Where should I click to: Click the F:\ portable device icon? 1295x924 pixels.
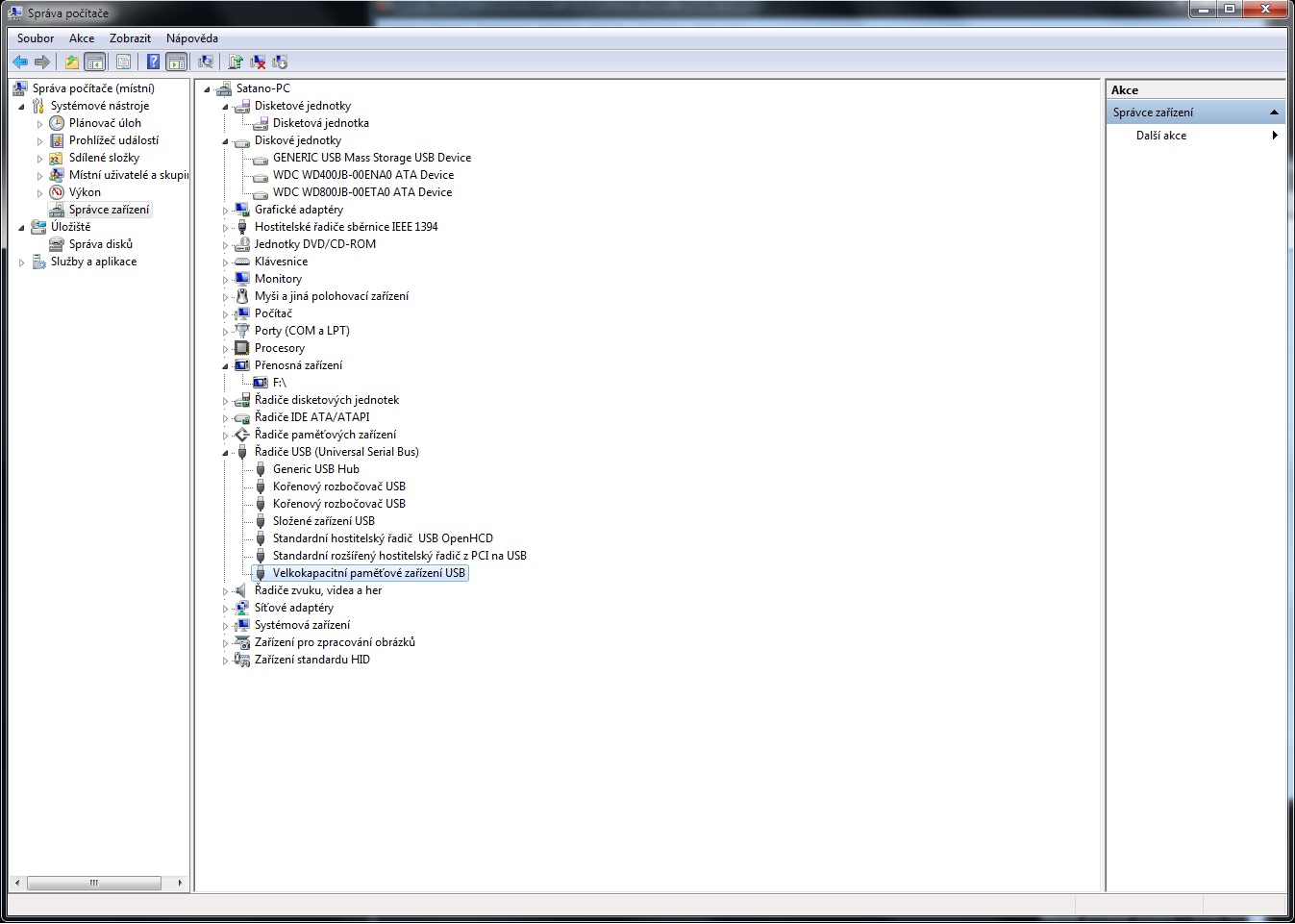[x=261, y=383]
